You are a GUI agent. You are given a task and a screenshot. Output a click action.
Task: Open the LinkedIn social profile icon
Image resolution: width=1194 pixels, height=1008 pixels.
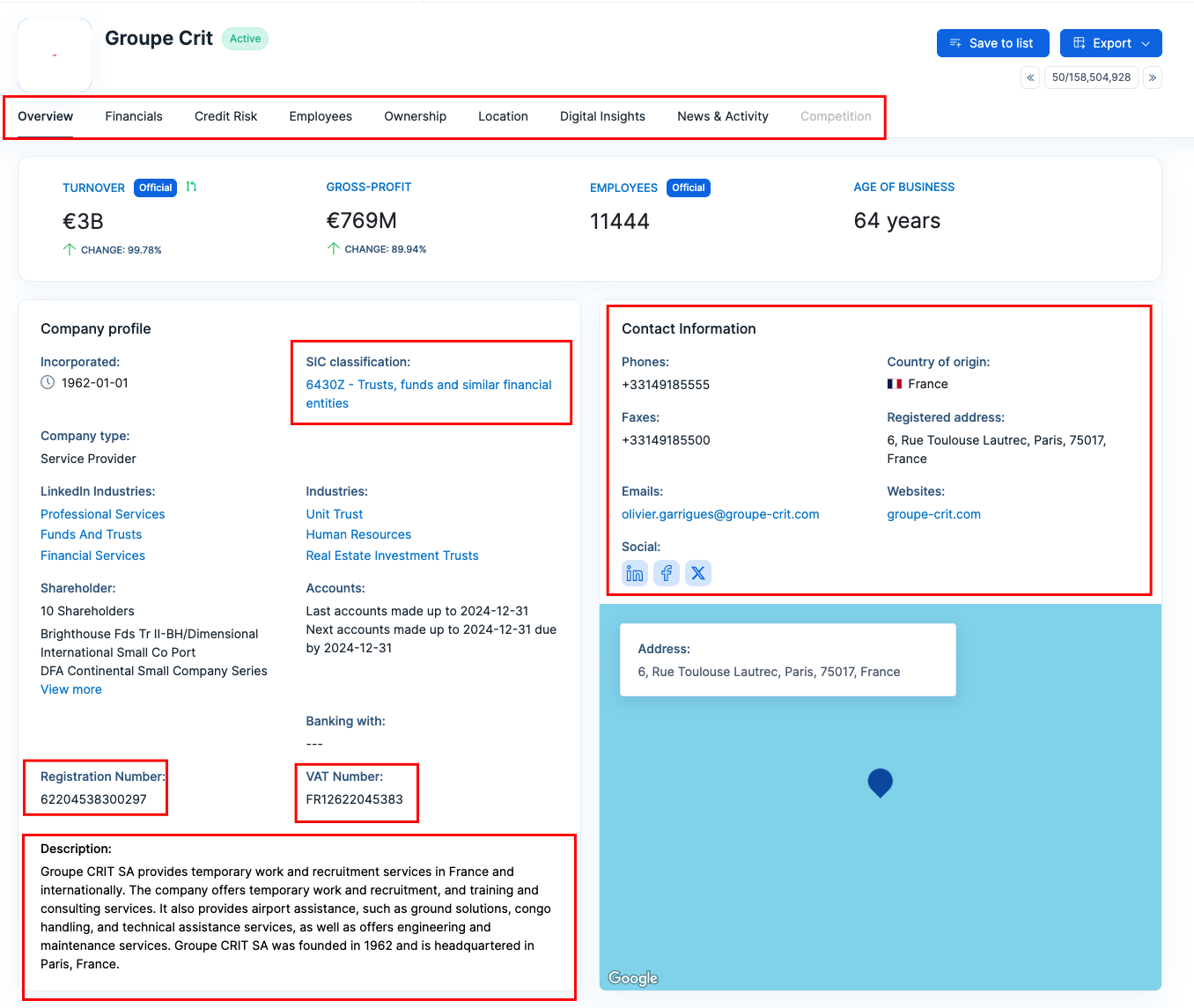(635, 573)
